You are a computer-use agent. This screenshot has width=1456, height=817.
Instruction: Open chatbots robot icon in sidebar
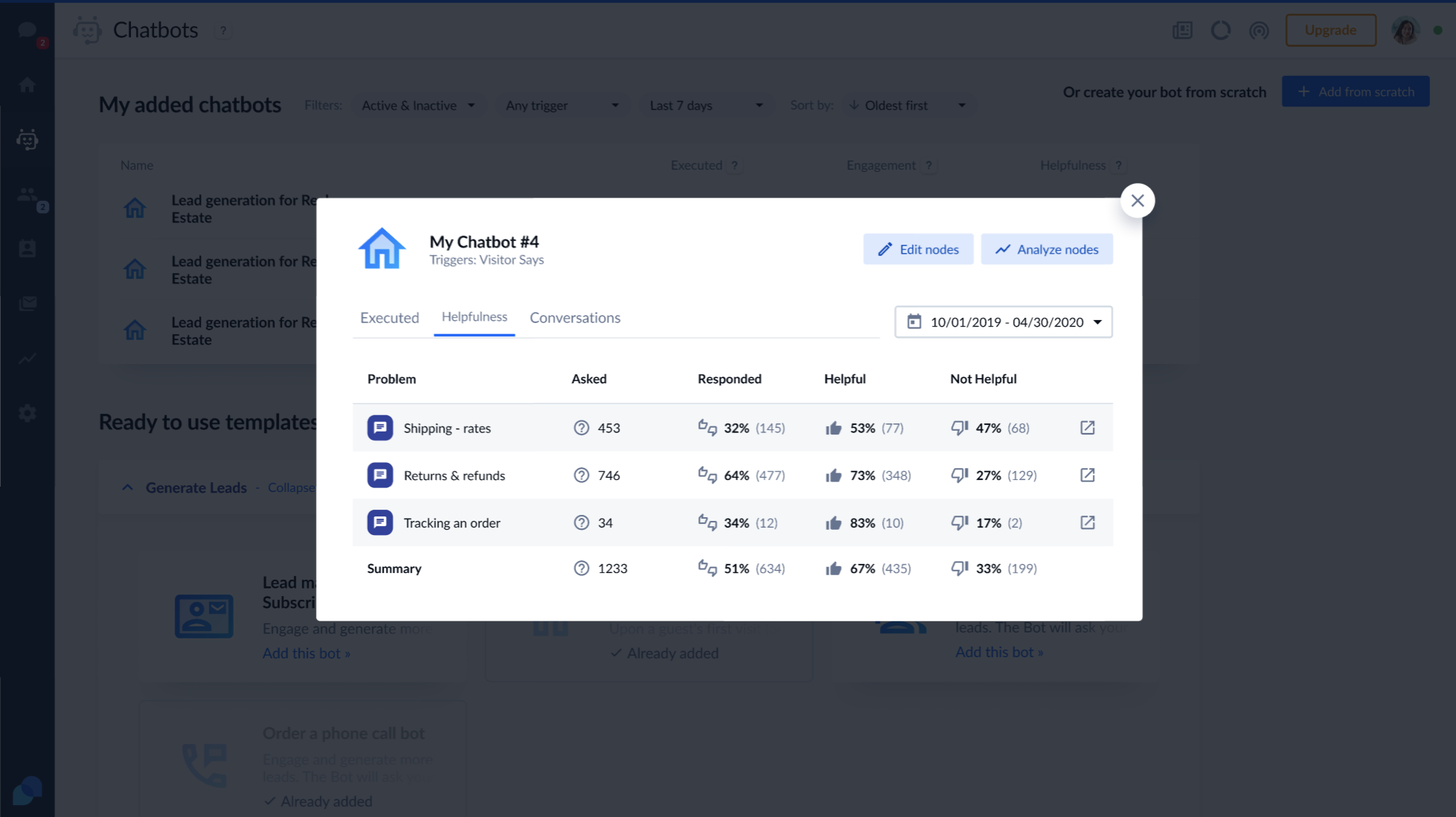click(28, 139)
